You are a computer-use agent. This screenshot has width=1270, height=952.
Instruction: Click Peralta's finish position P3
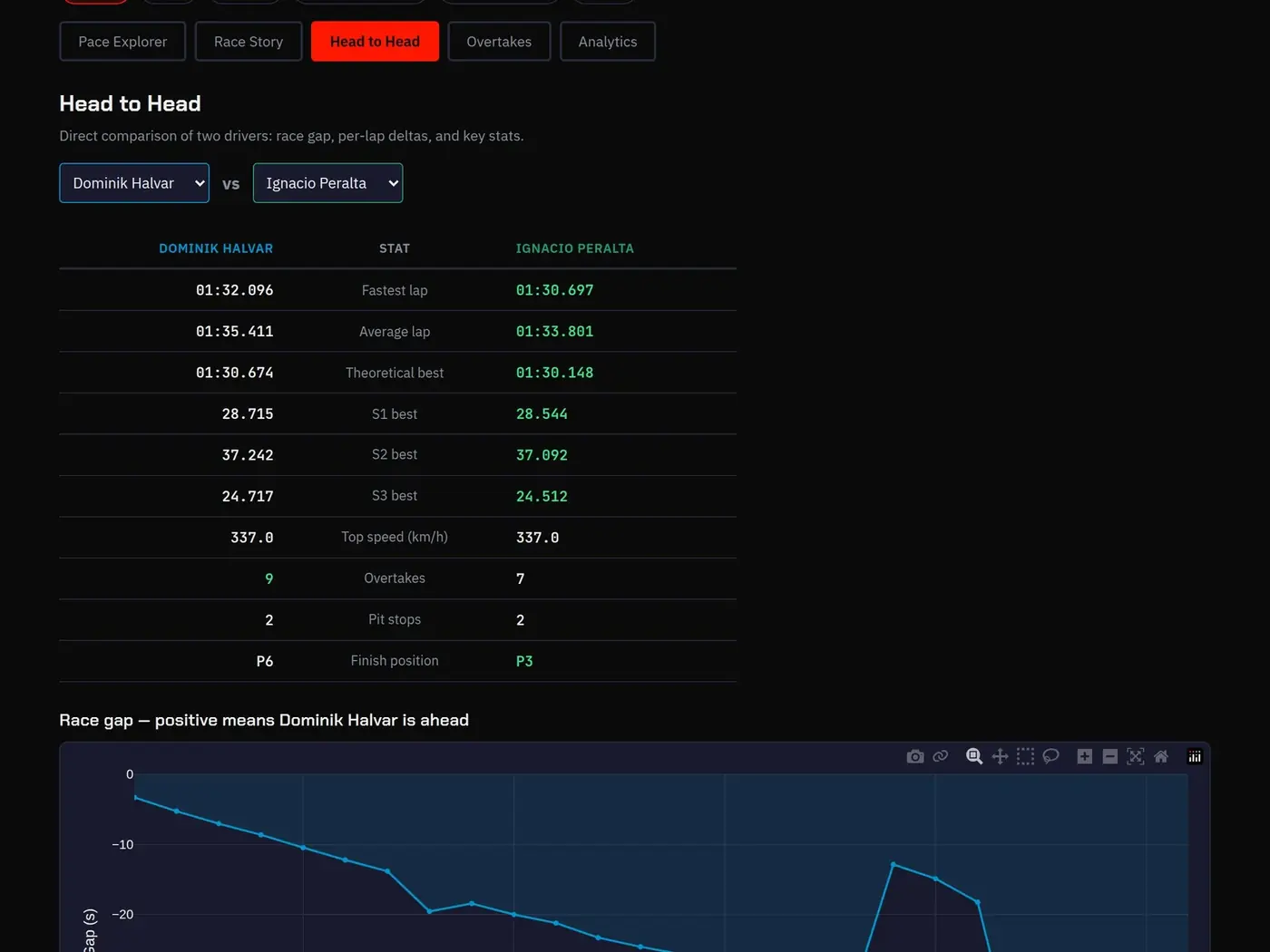pos(524,662)
